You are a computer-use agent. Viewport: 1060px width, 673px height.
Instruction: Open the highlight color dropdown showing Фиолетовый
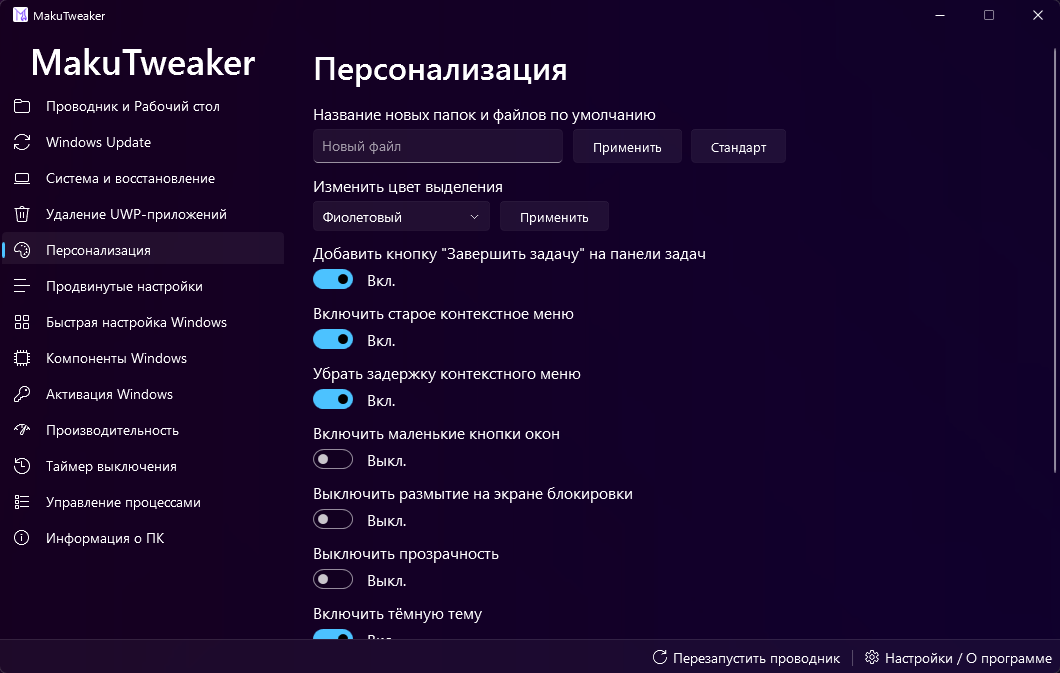point(400,216)
